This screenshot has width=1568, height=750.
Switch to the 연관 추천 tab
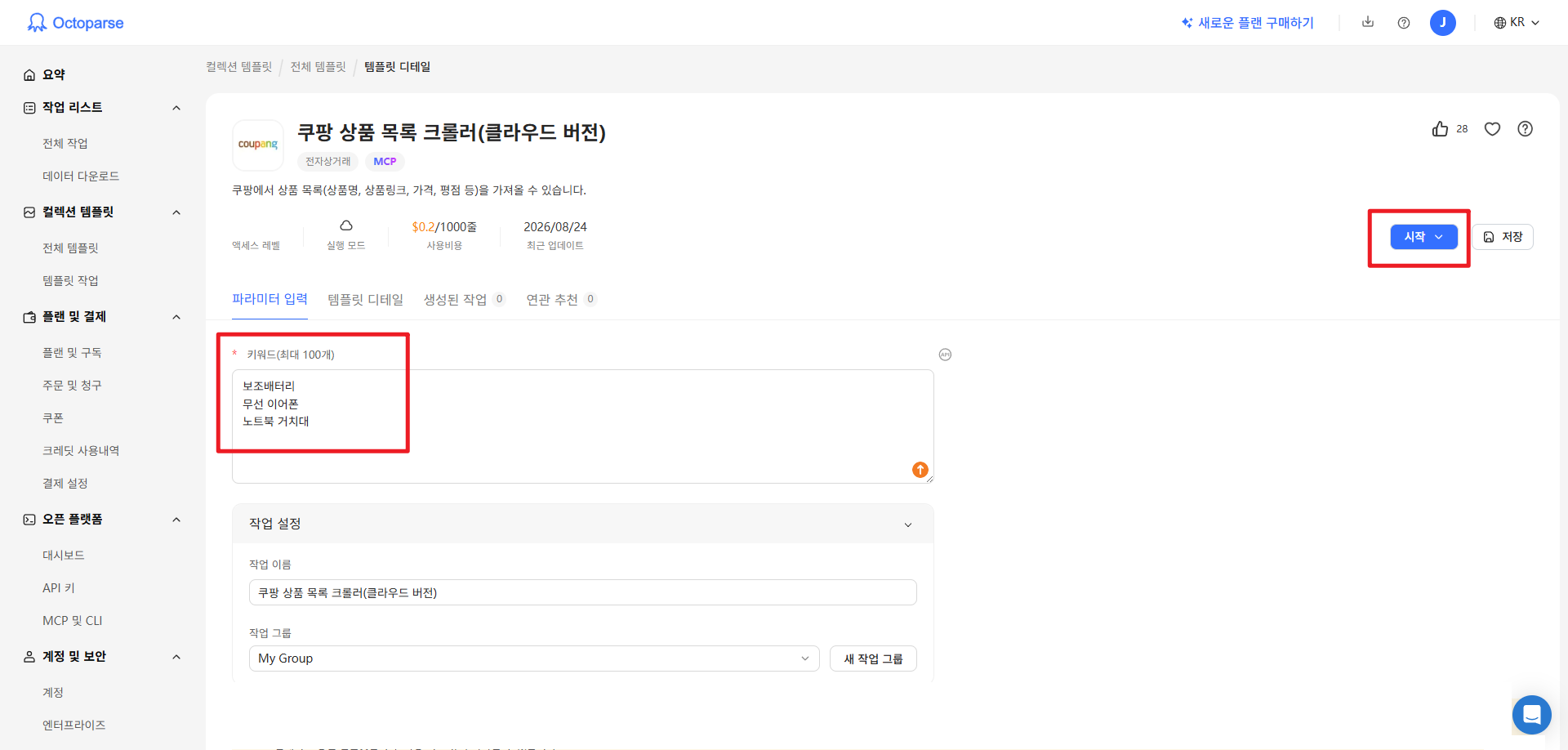[561, 300]
